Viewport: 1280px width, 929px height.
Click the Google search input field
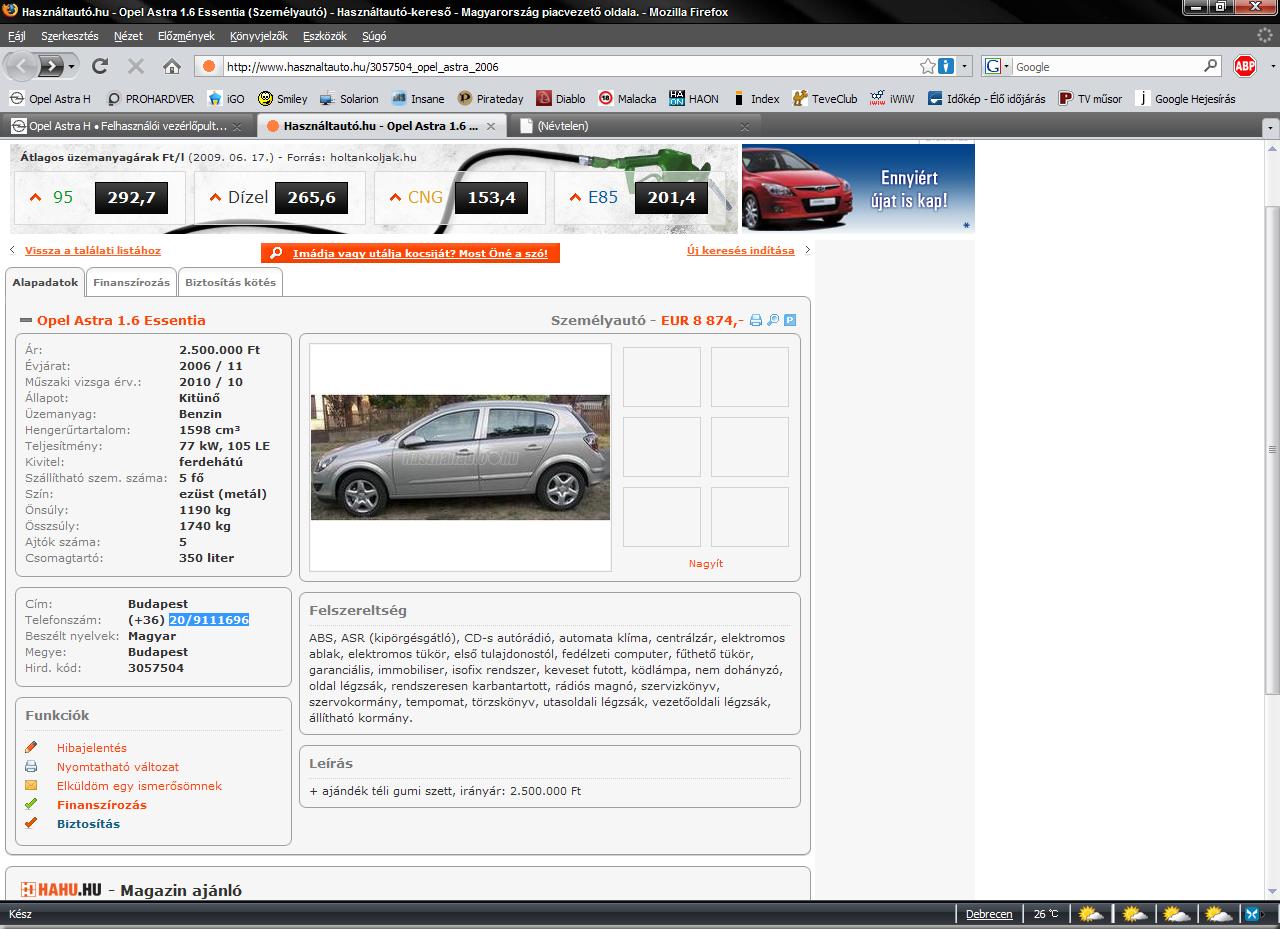click(1107, 67)
